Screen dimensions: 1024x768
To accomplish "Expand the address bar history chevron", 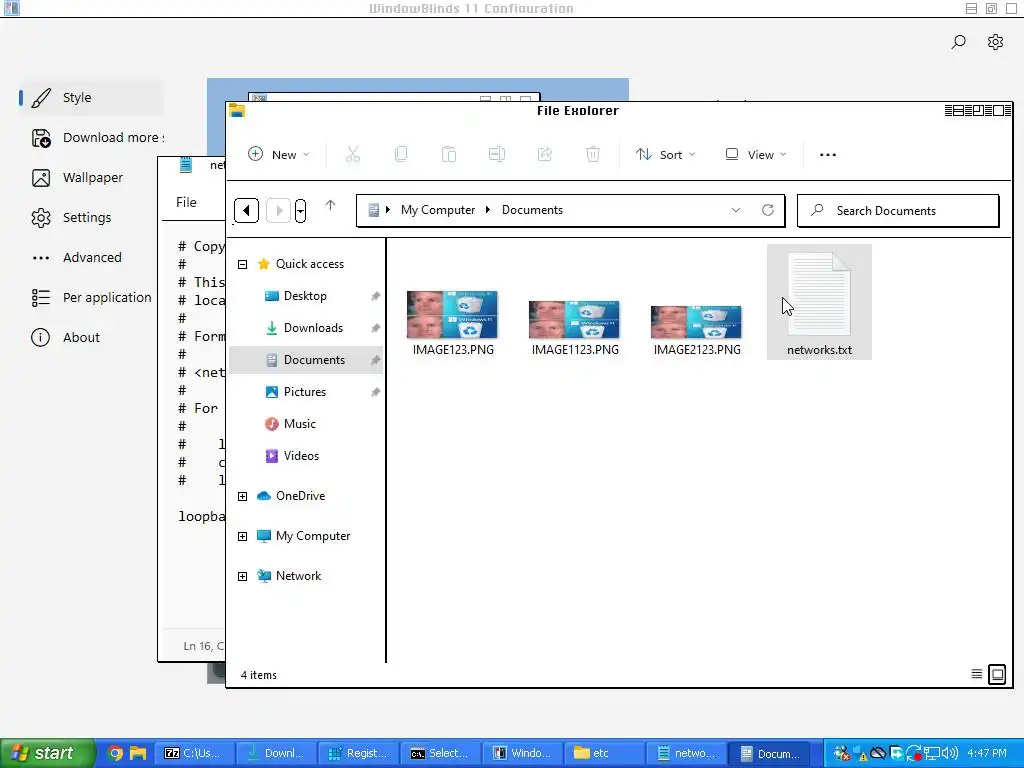I will [736, 210].
